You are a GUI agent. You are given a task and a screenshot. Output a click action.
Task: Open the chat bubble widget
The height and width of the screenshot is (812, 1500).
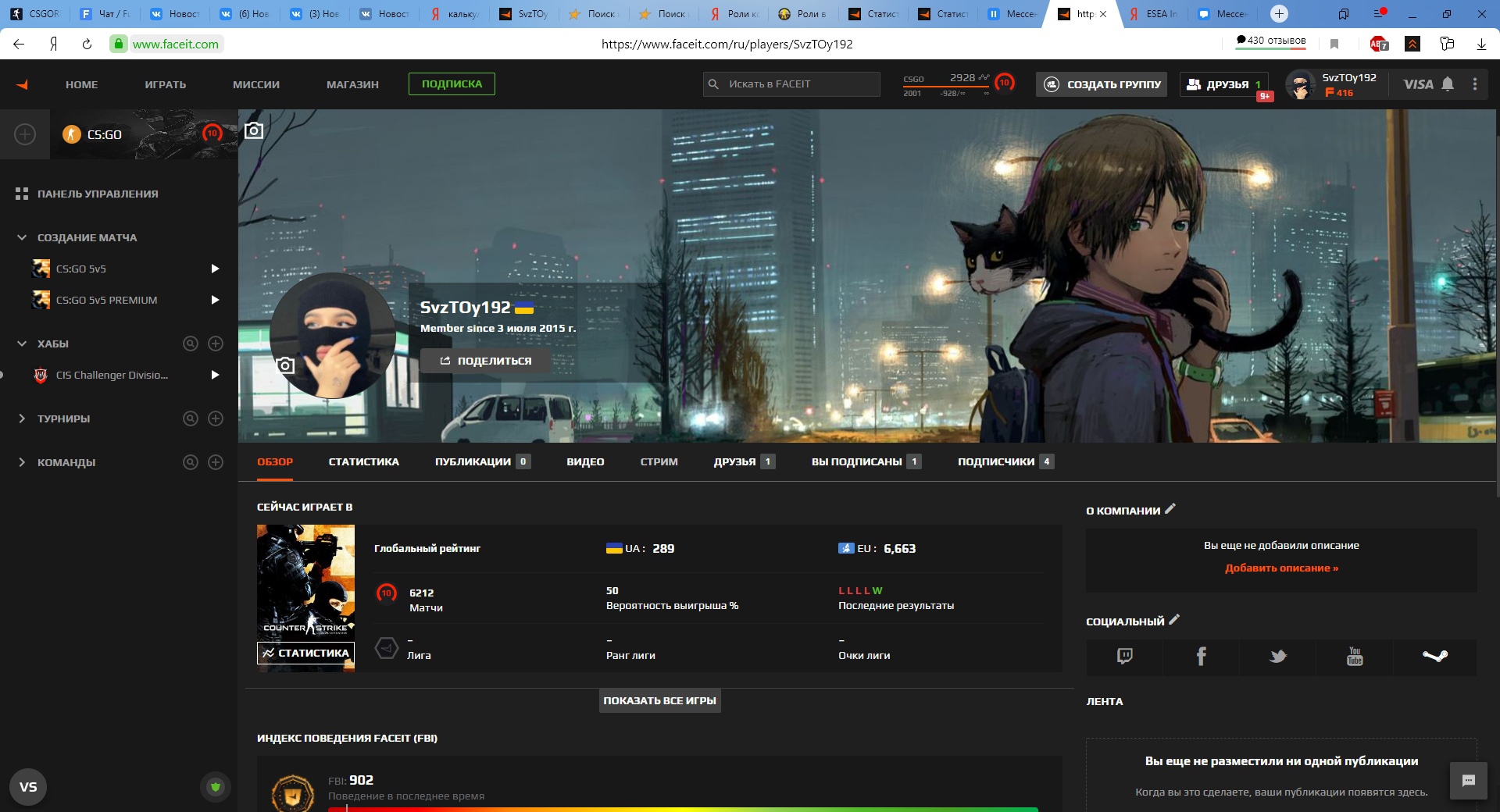1469,781
